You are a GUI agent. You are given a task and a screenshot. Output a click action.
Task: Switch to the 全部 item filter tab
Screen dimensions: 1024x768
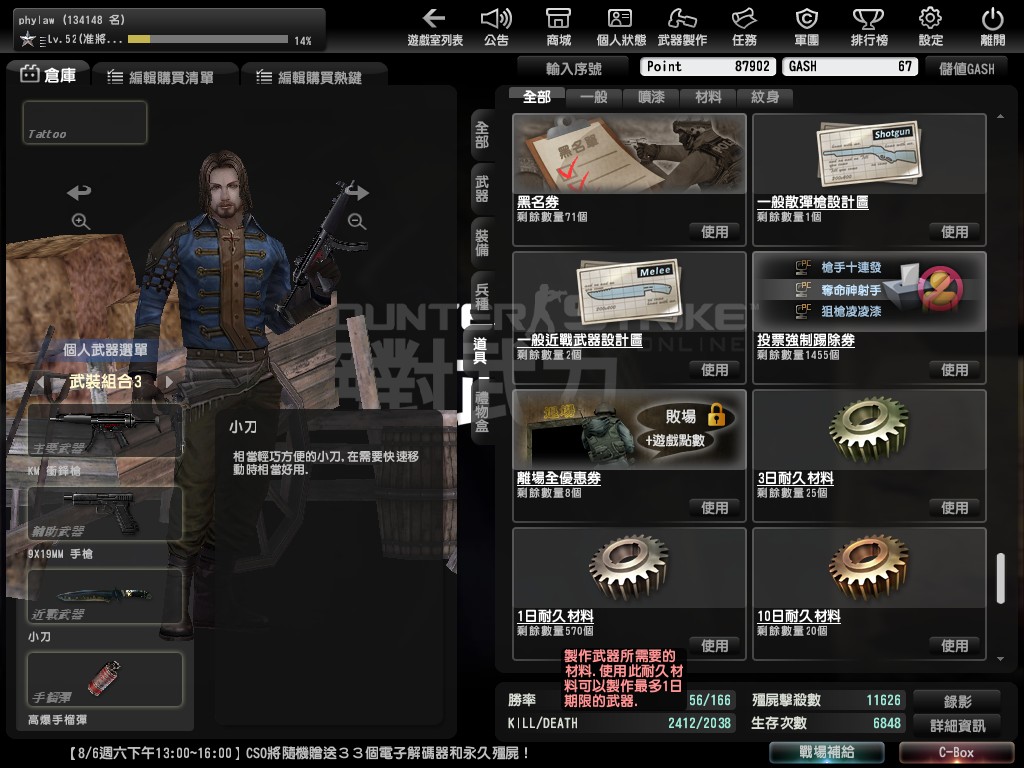(537, 97)
